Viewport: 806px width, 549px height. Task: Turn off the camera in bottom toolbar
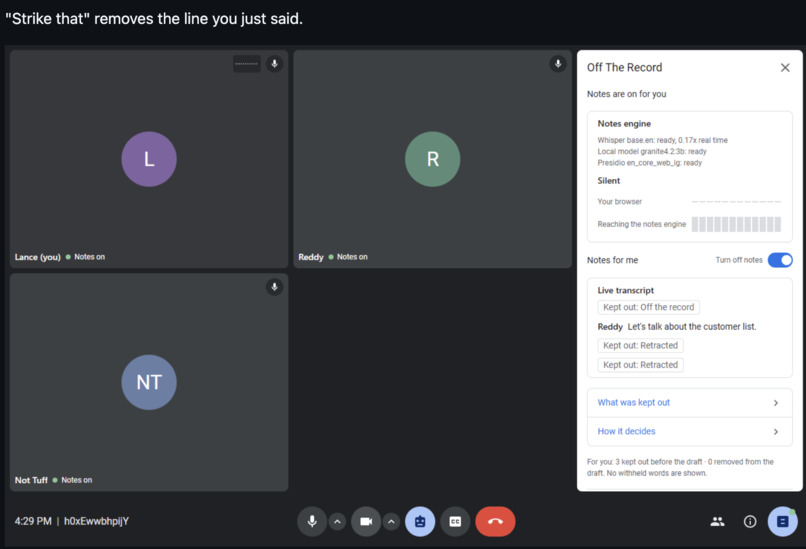(x=366, y=521)
